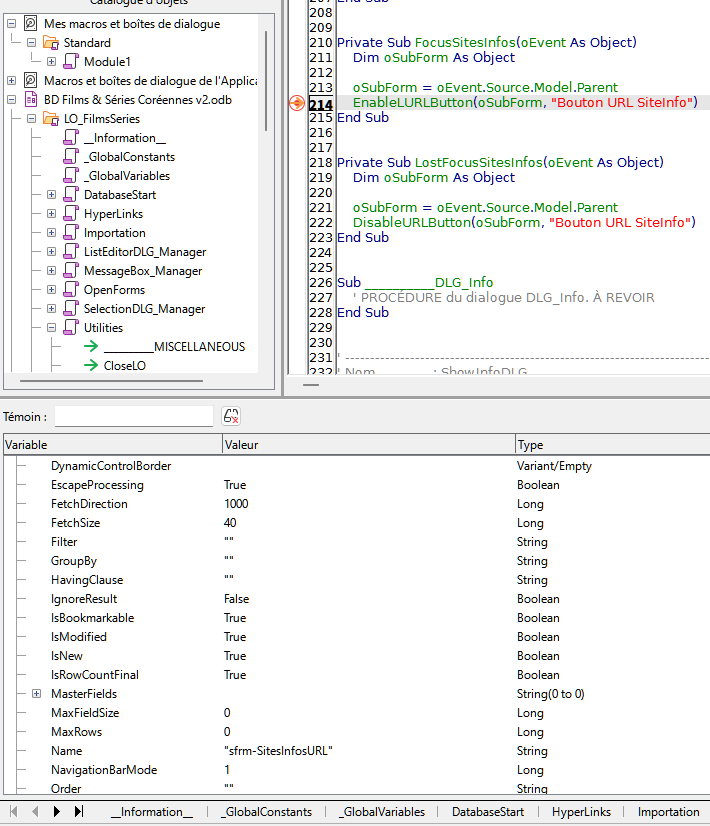Expand the DatabaseStart module

pos(51,194)
